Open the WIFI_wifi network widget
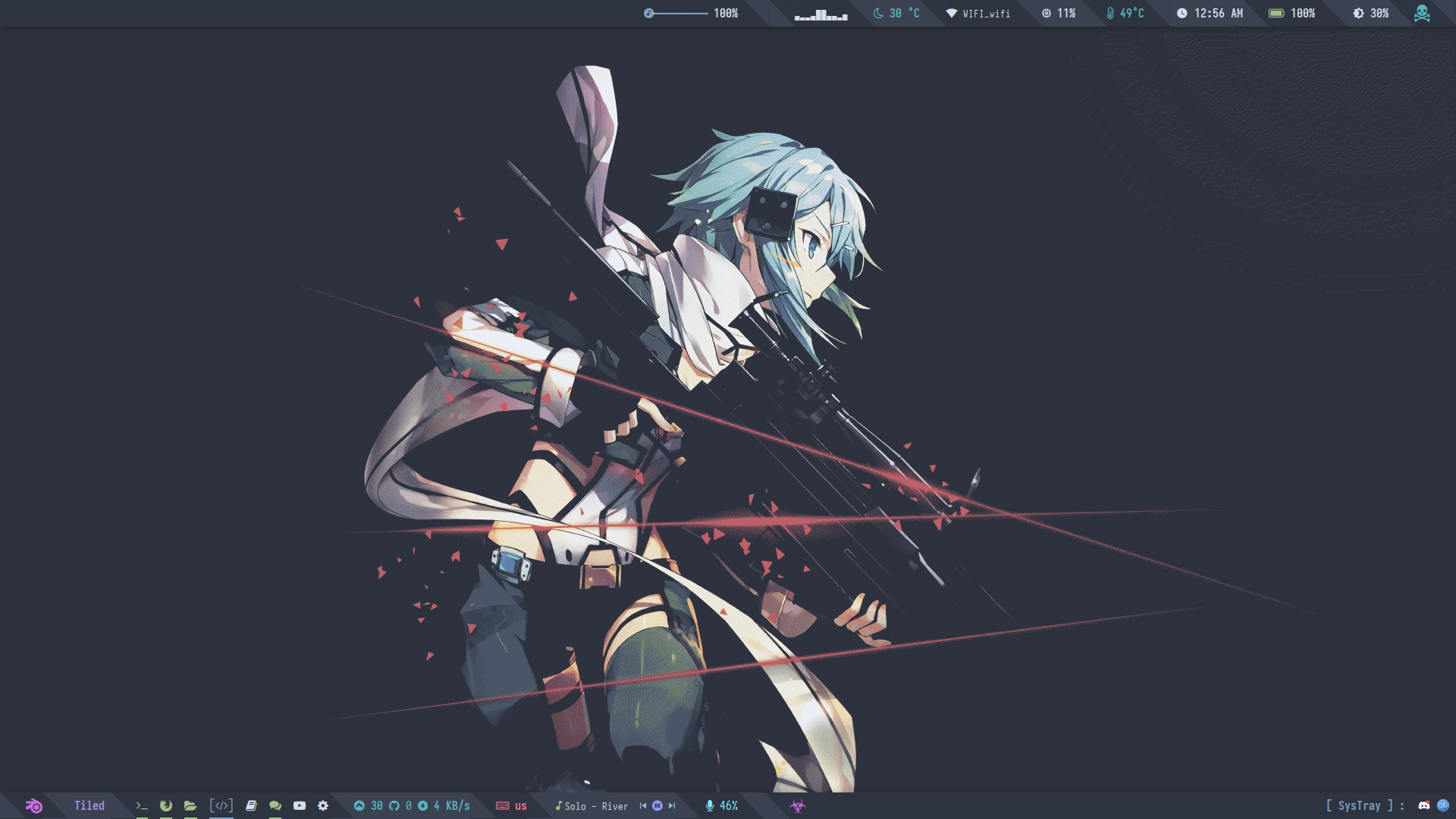Image resolution: width=1456 pixels, height=819 pixels. click(978, 14)
